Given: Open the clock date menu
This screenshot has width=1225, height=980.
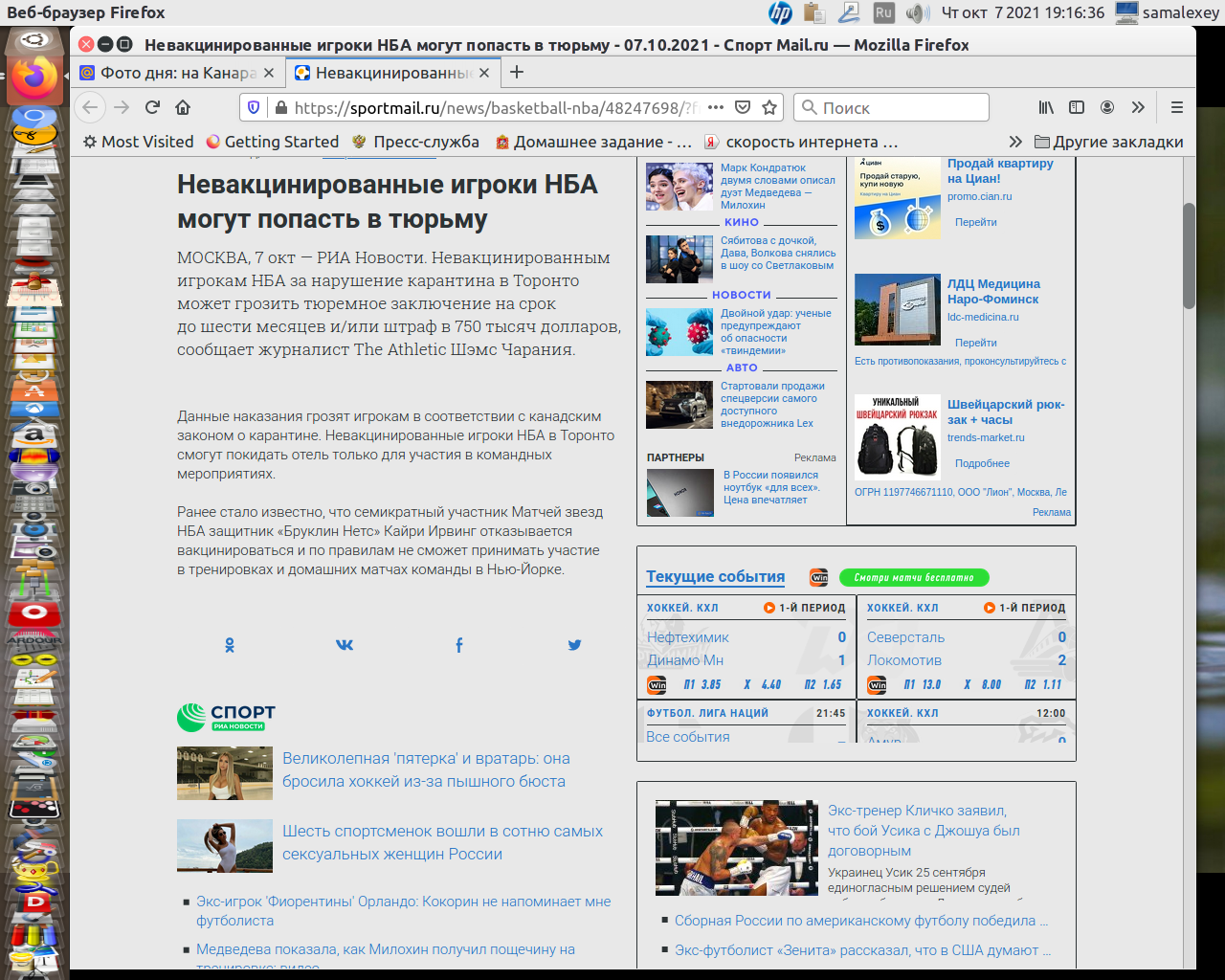Looking at the screenshot, I should [1022, 12].
